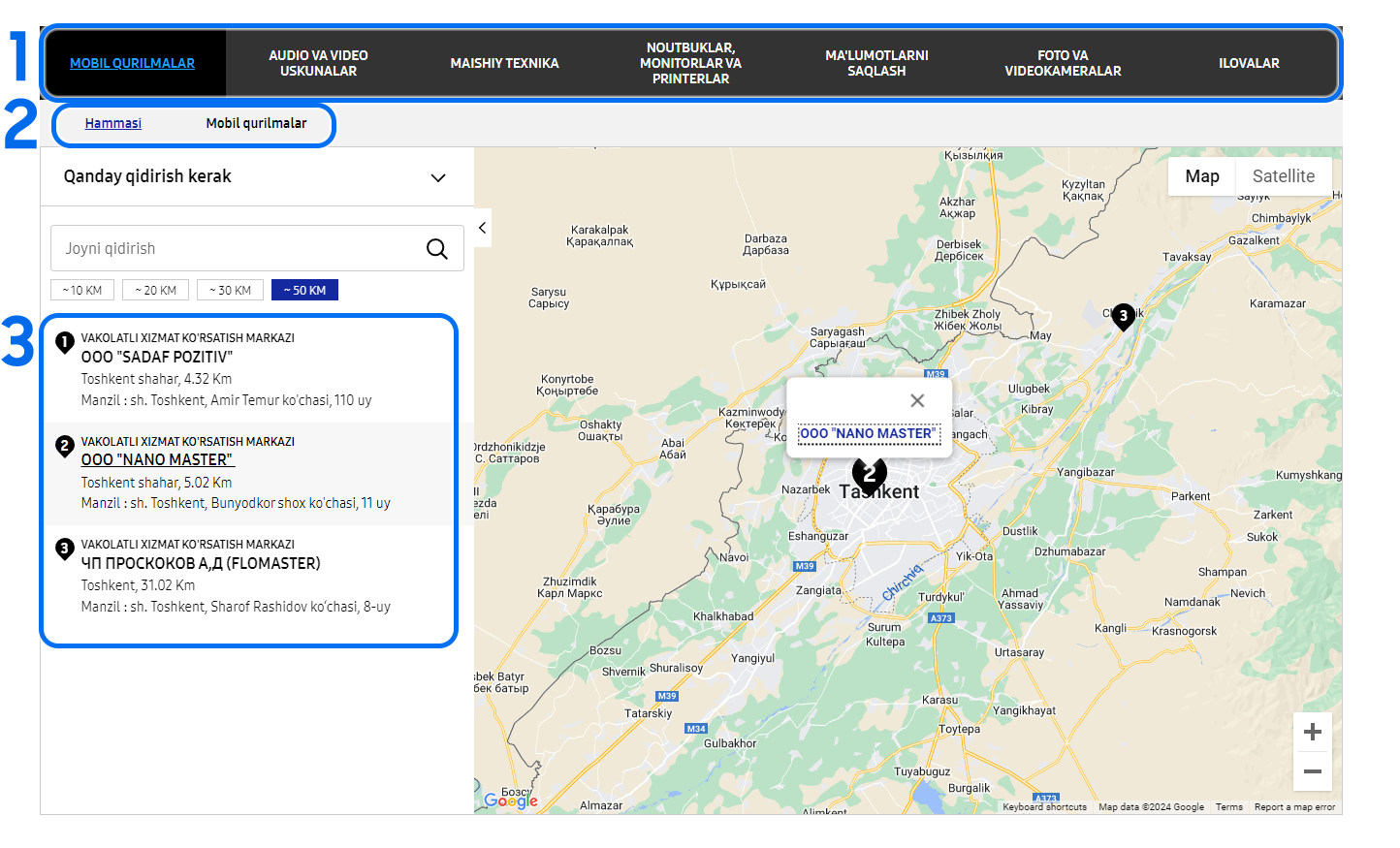Open the MAISHIY TEXNIKA tab
This screenshot has height=848, width=1400.
coord(505,63)
